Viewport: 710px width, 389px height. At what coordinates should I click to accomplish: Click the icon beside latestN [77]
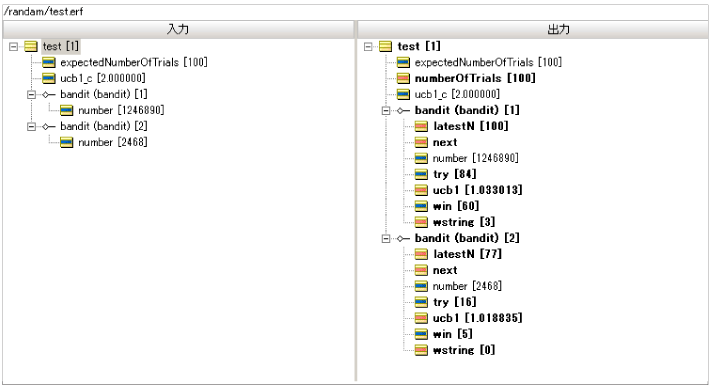[x=421, y=254]
